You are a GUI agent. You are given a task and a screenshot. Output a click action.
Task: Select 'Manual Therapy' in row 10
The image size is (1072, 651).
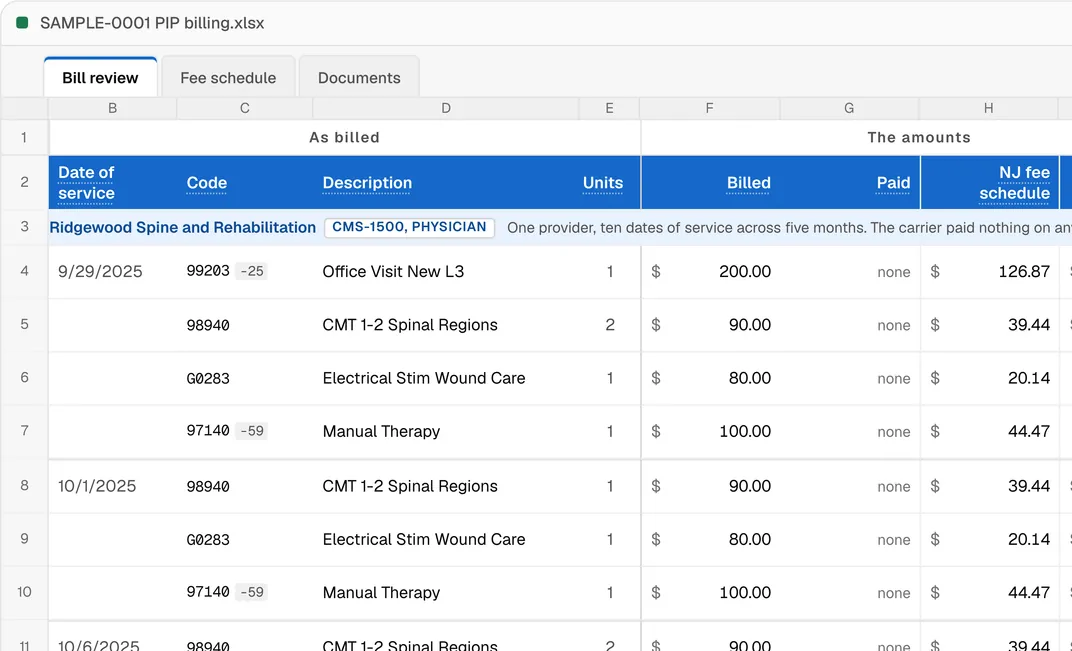381,592
